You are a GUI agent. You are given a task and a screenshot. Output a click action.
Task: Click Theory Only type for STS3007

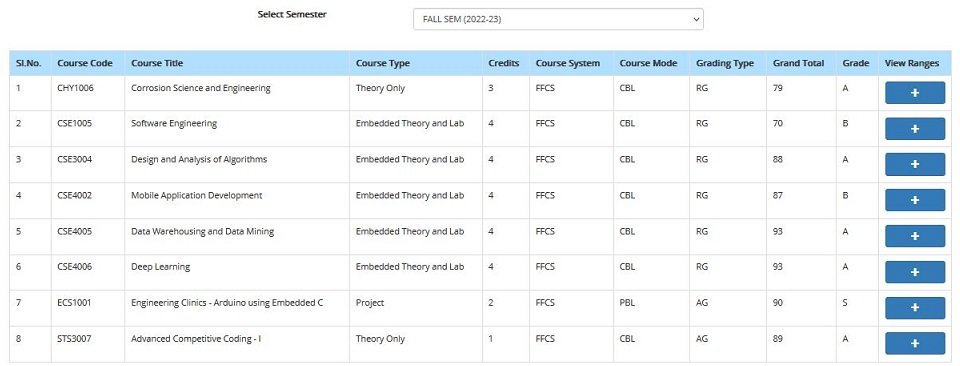(380, 338)
